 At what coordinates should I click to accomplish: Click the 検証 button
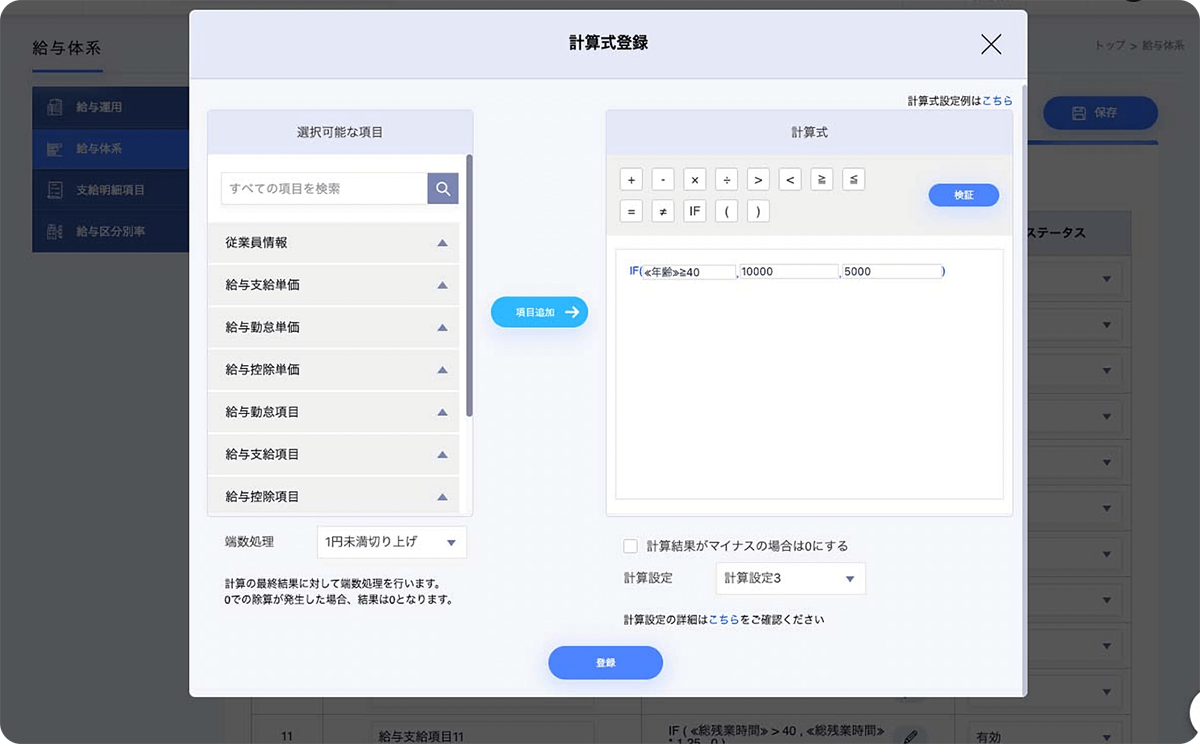[x=963, y=195]
